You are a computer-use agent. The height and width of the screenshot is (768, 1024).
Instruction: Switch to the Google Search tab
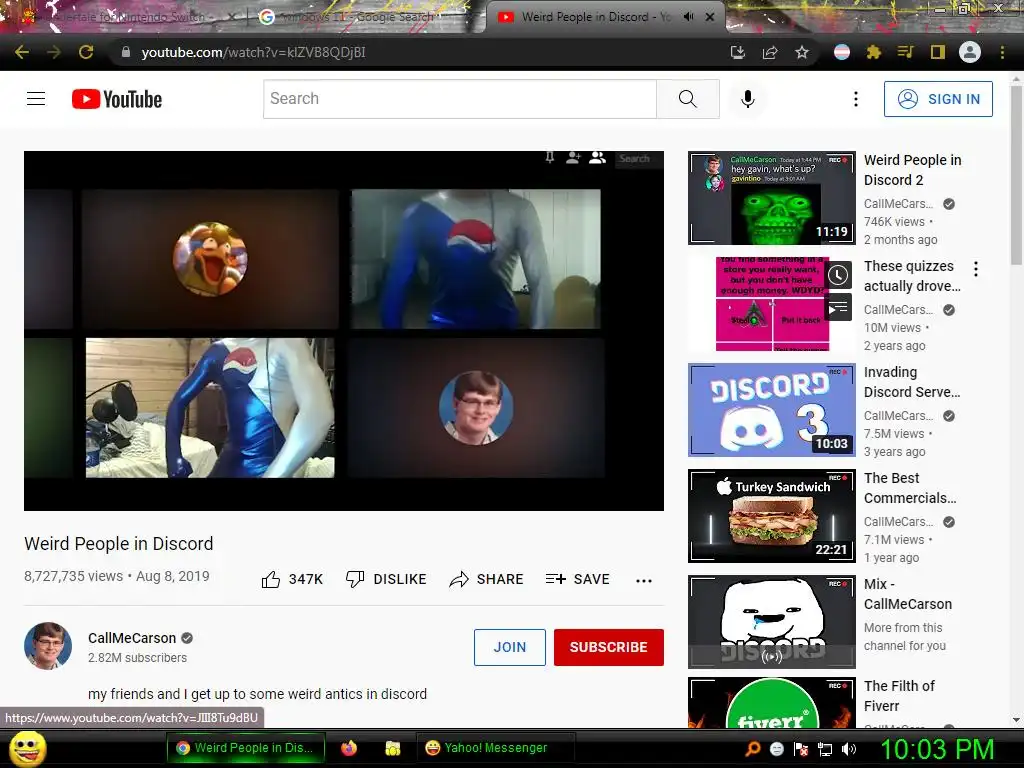click(x=356, y=17)
